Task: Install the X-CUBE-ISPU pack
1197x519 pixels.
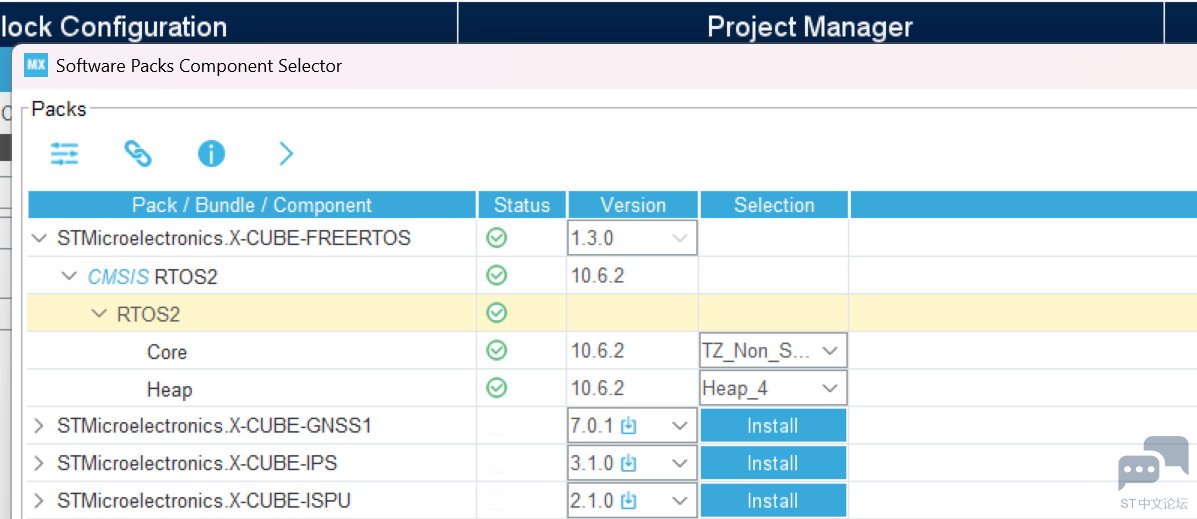Action: 773,501
